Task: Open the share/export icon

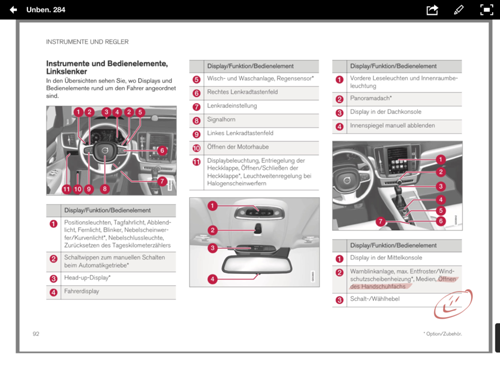Action: tap(432, 10)
